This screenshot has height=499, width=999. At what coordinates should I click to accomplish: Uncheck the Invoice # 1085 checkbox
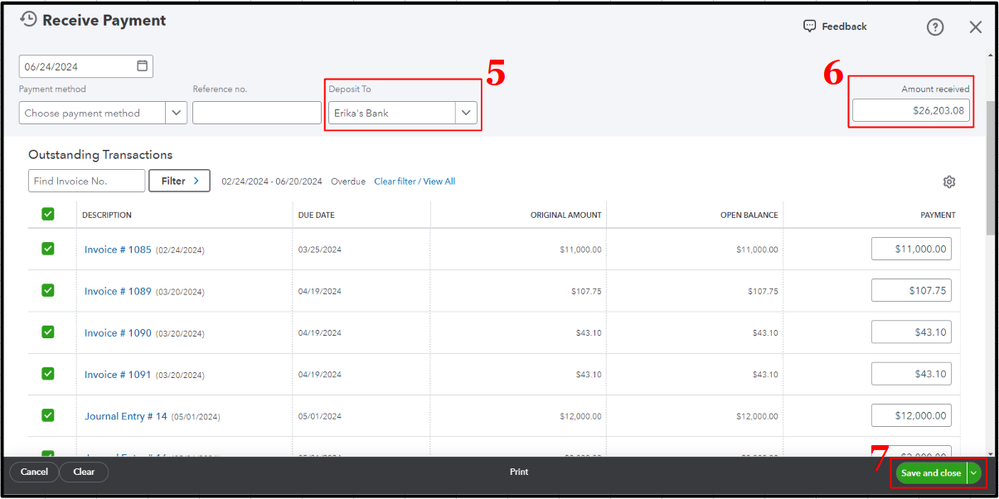[48, 249]
